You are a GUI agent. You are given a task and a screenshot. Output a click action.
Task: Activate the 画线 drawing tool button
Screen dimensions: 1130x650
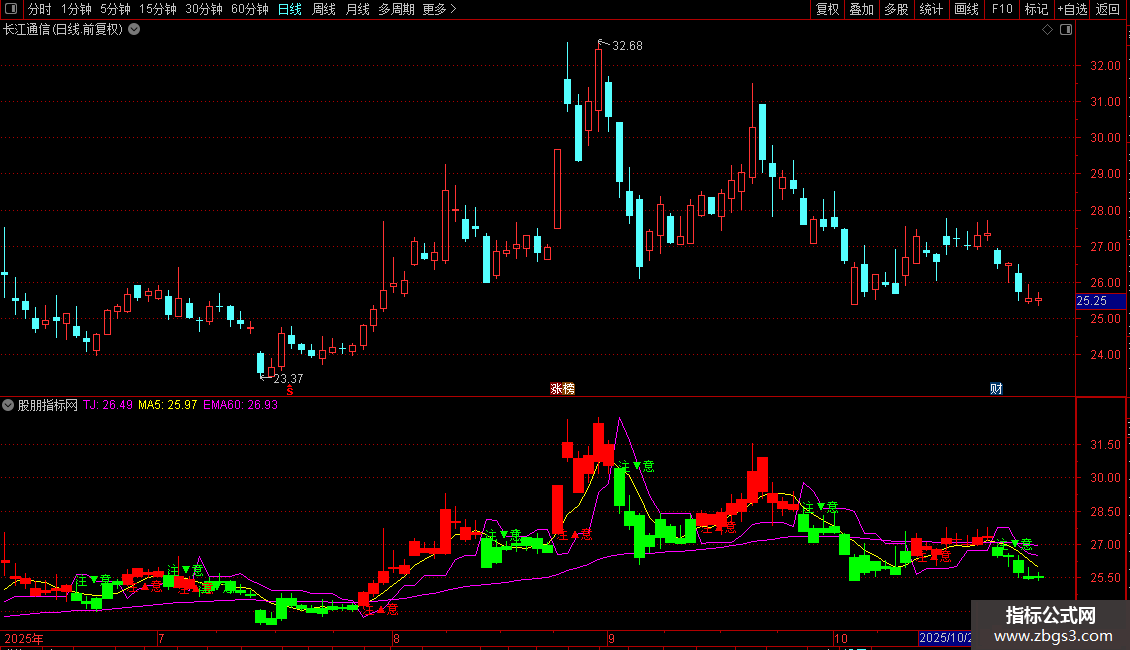(x=966, y=9)
